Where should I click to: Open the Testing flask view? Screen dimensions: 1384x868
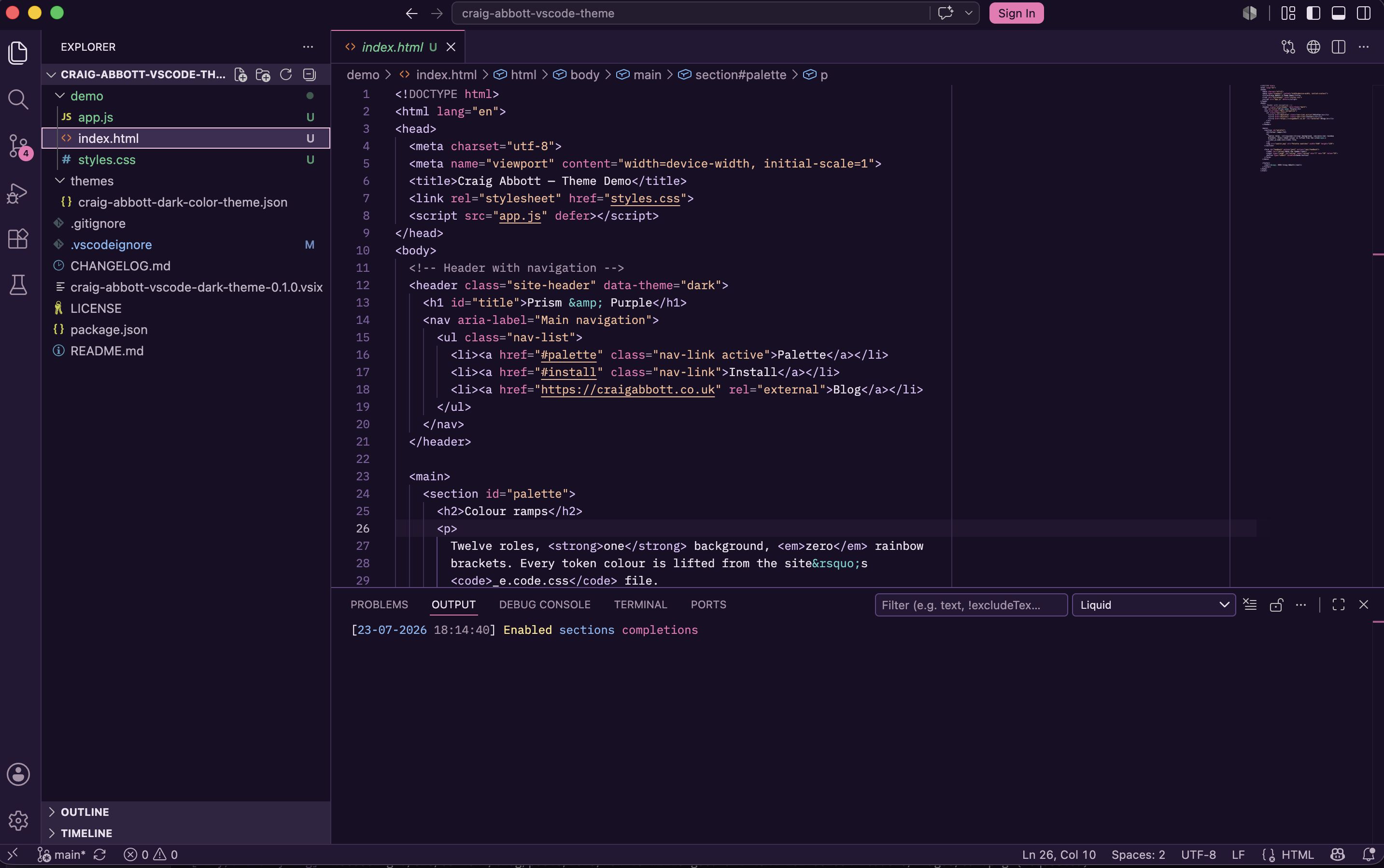click(18, 285)
